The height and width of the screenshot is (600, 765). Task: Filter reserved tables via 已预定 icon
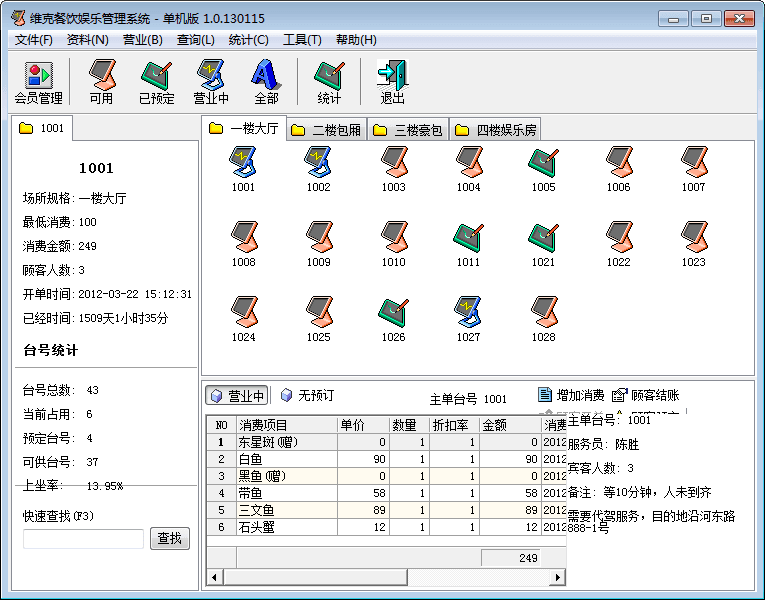pyautogui.click(x=156, y=81)
